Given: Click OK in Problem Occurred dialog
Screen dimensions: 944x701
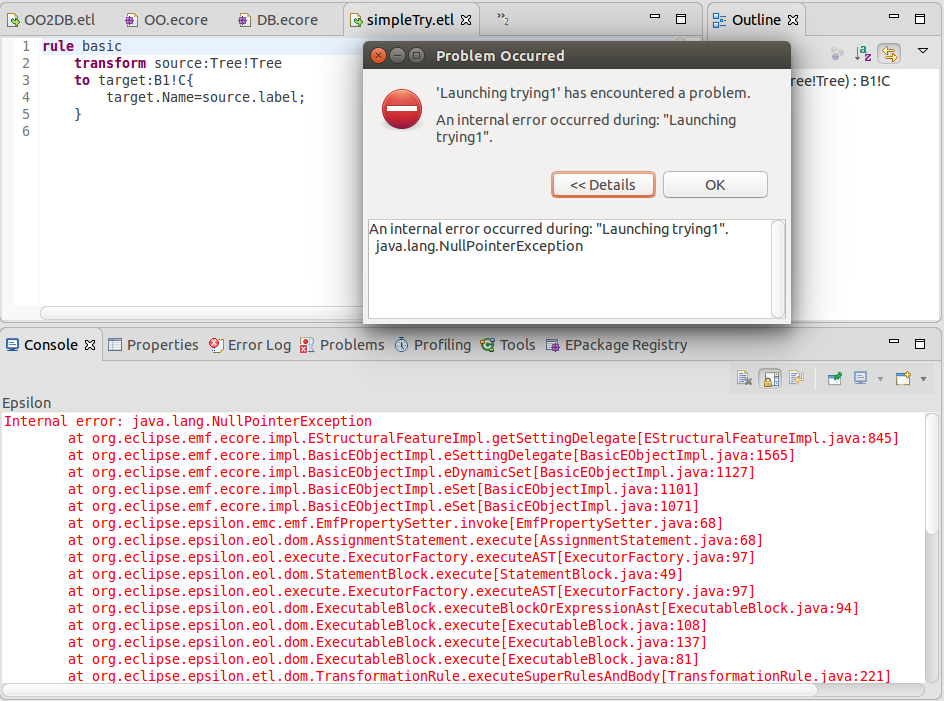Looking at the screenshot, I should pyautogui.click(x=715, y=185).
